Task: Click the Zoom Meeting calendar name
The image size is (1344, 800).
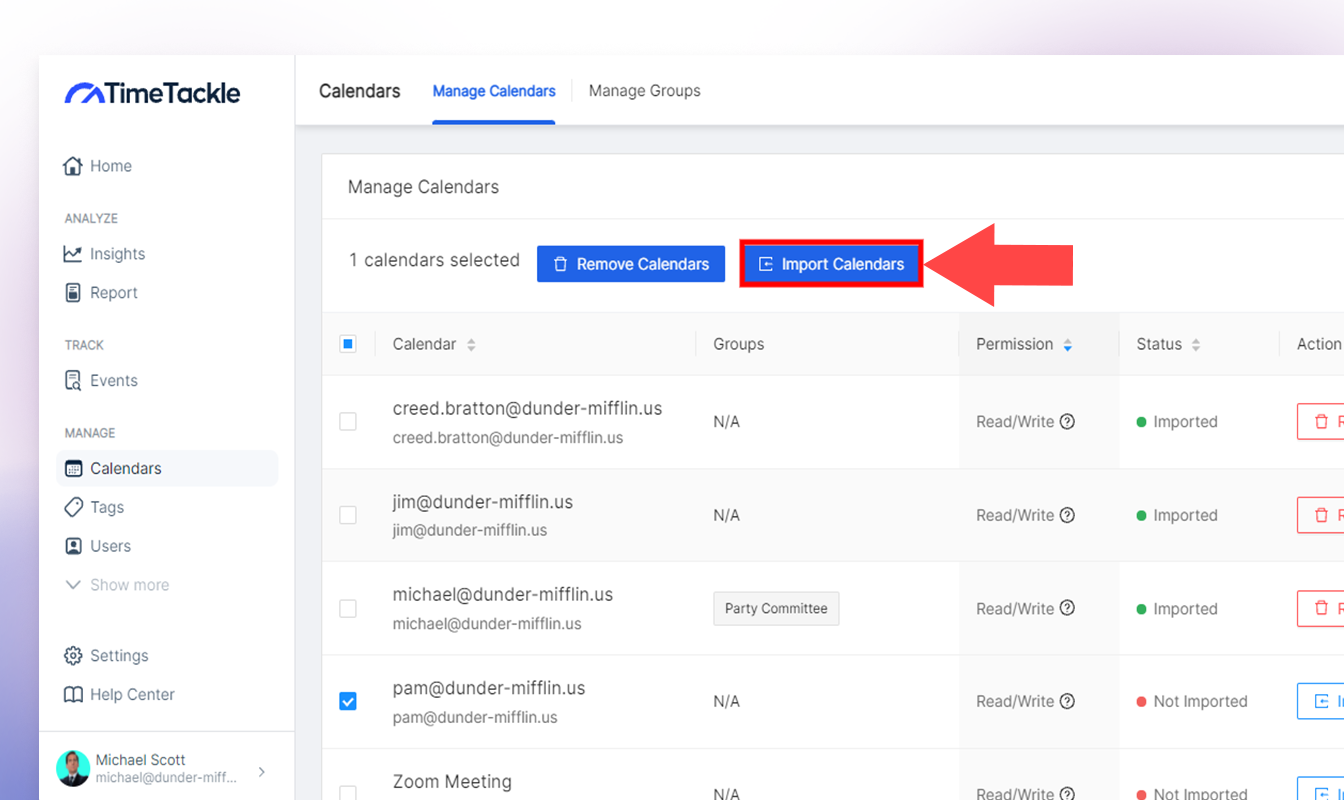Action: pos(452,782)
